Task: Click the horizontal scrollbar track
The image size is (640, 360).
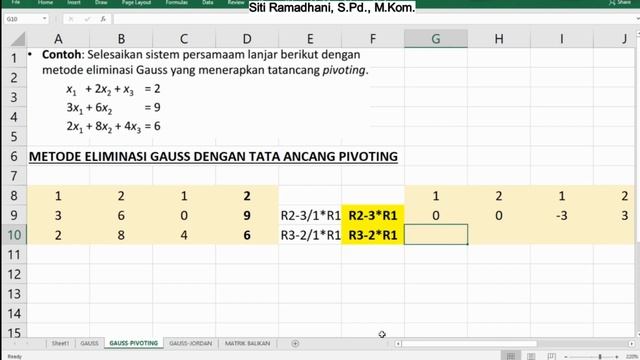Action: click(x=514, y=344)
